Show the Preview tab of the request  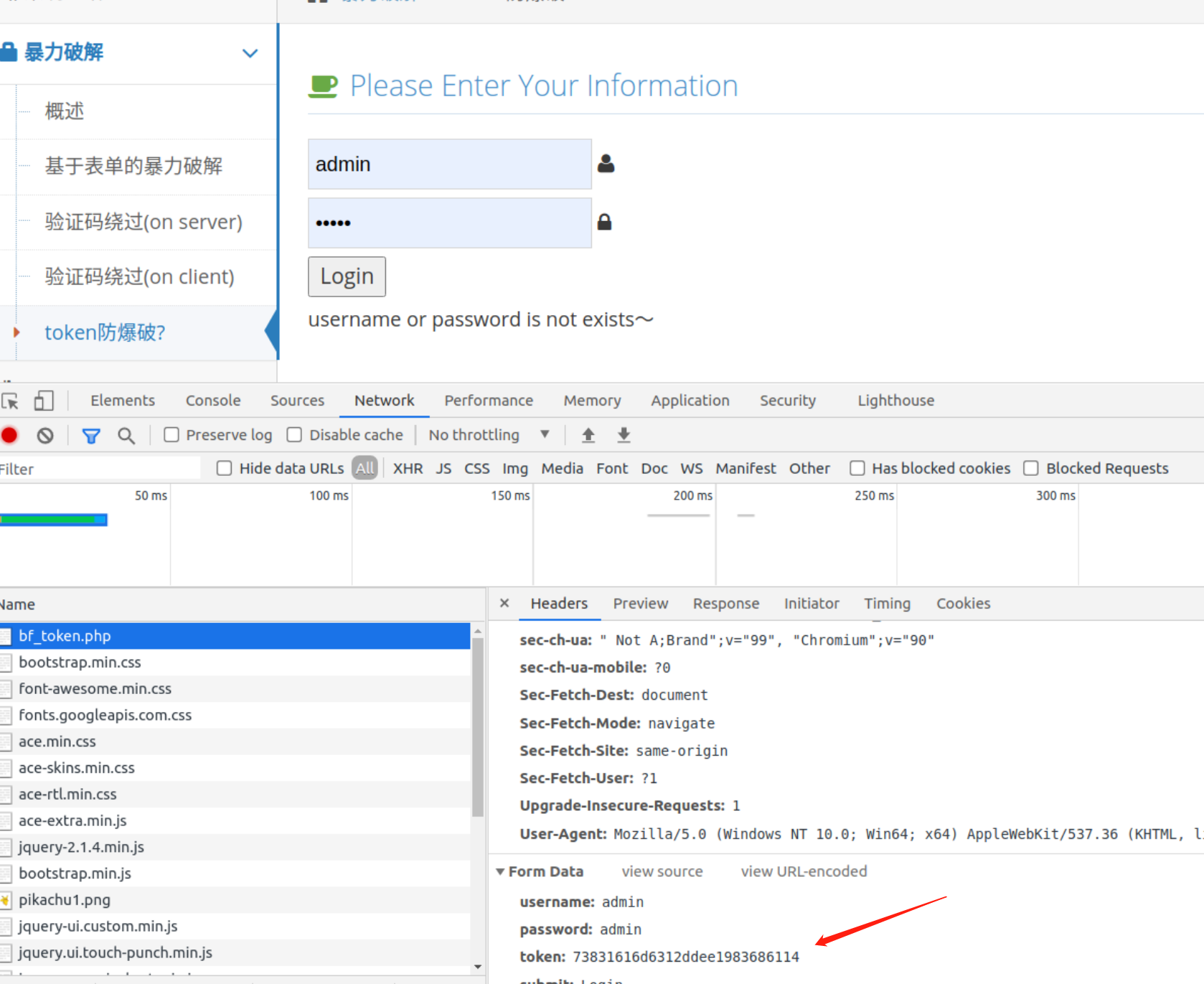coord(641,604)
